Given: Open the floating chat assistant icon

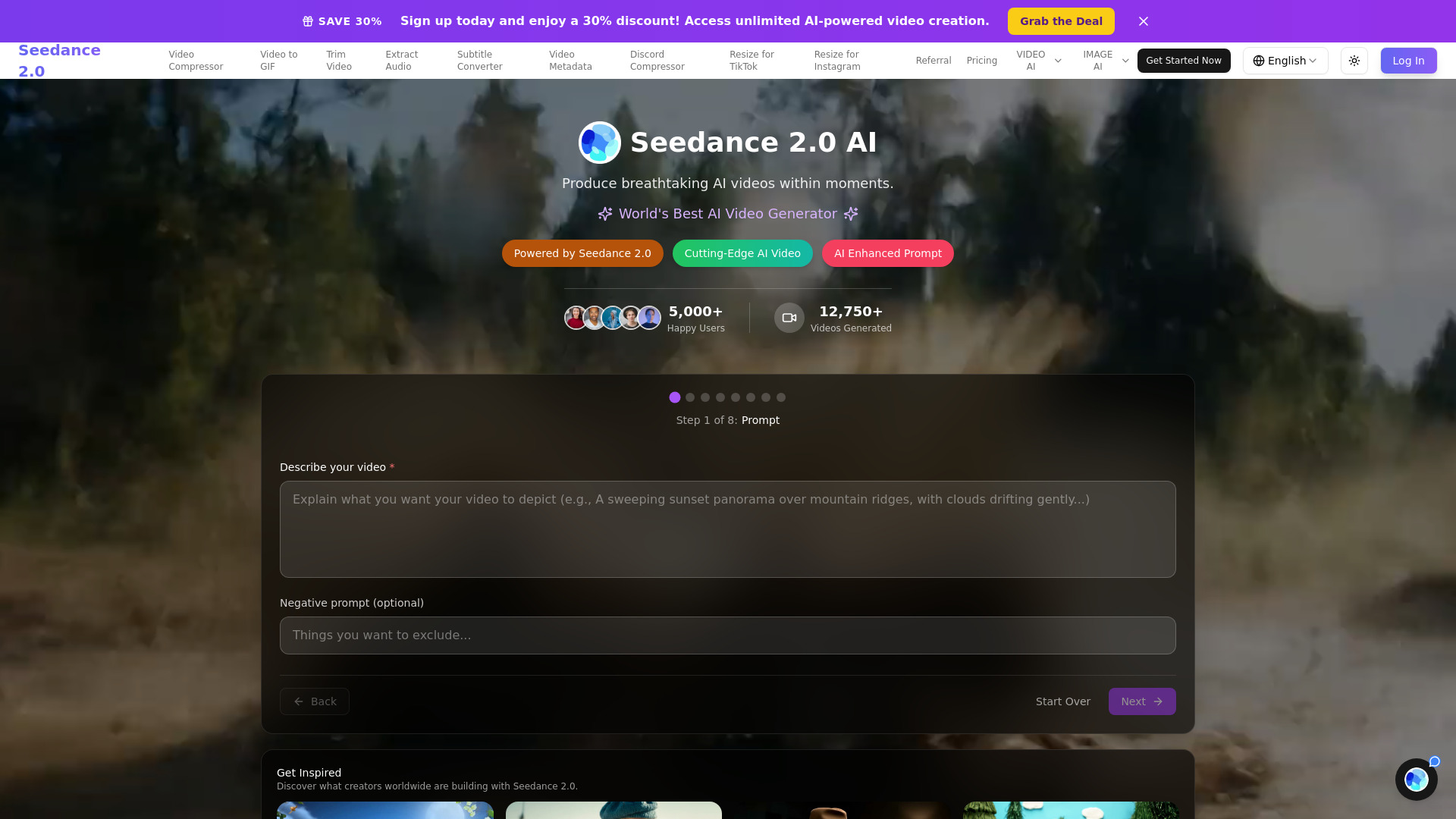Looking at the screenshot, I should [1416, 780].
